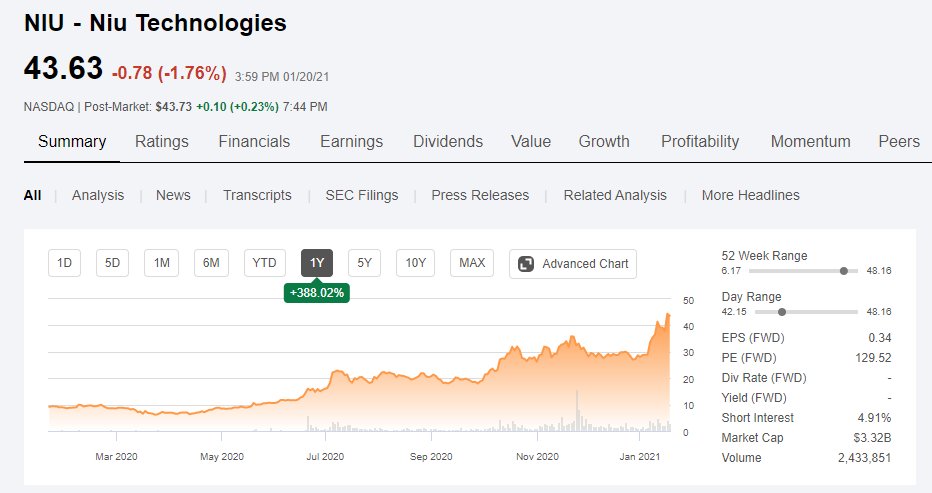Open the Press Releases filter
Screen dimensions: 932x493
pos(480,195)
